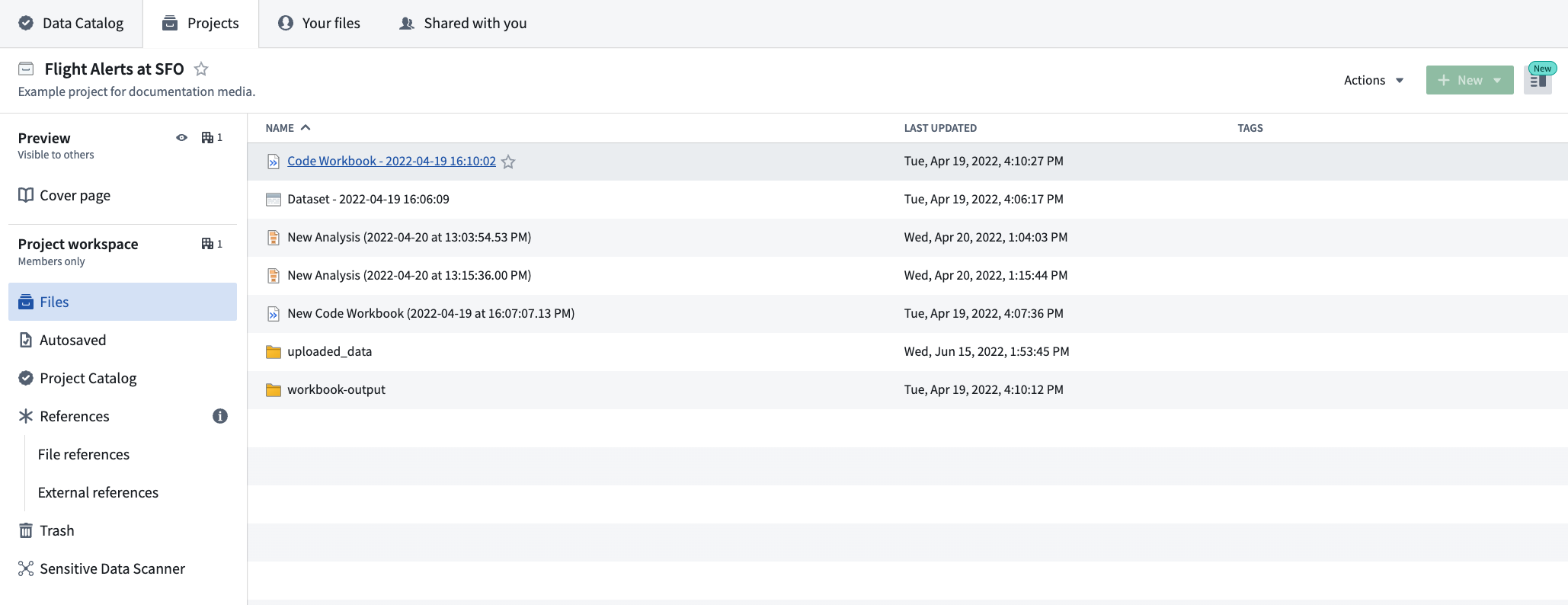Click the green New button
1568x605 pixels.
pyautogui.click(x=1470, y=80)
